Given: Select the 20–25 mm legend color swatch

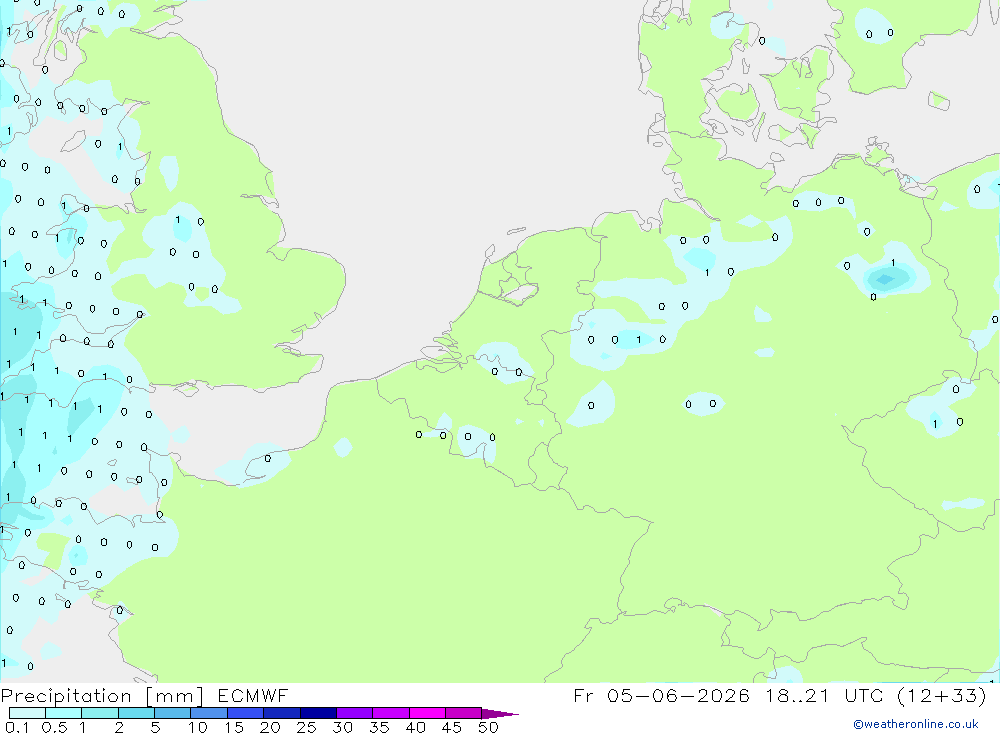Looking at the screenshot, I should tap(282, 713).
